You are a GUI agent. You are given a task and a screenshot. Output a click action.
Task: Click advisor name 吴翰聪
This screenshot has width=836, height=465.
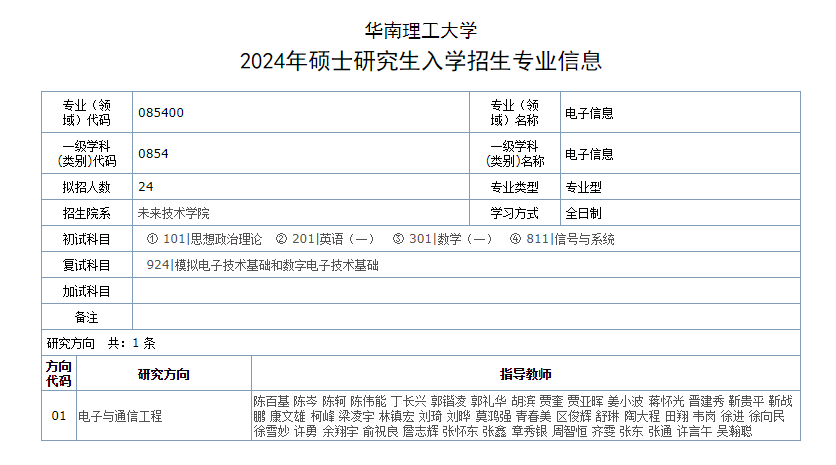coord(734,431)
